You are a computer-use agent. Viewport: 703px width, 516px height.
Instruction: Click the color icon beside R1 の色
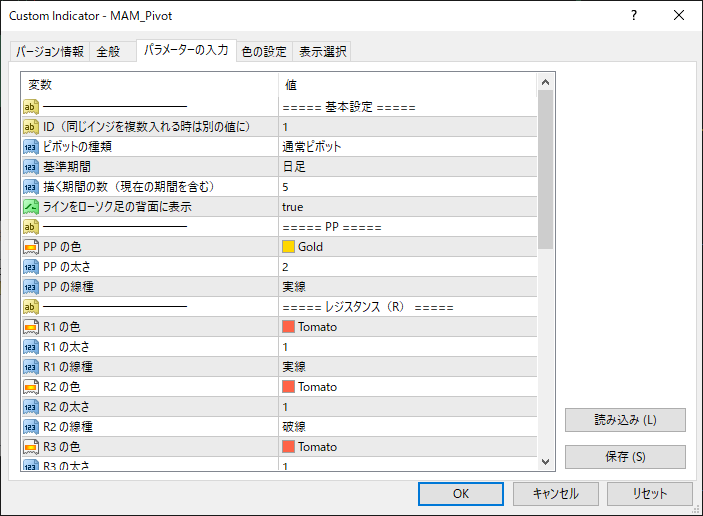click(x=31, y=327)
